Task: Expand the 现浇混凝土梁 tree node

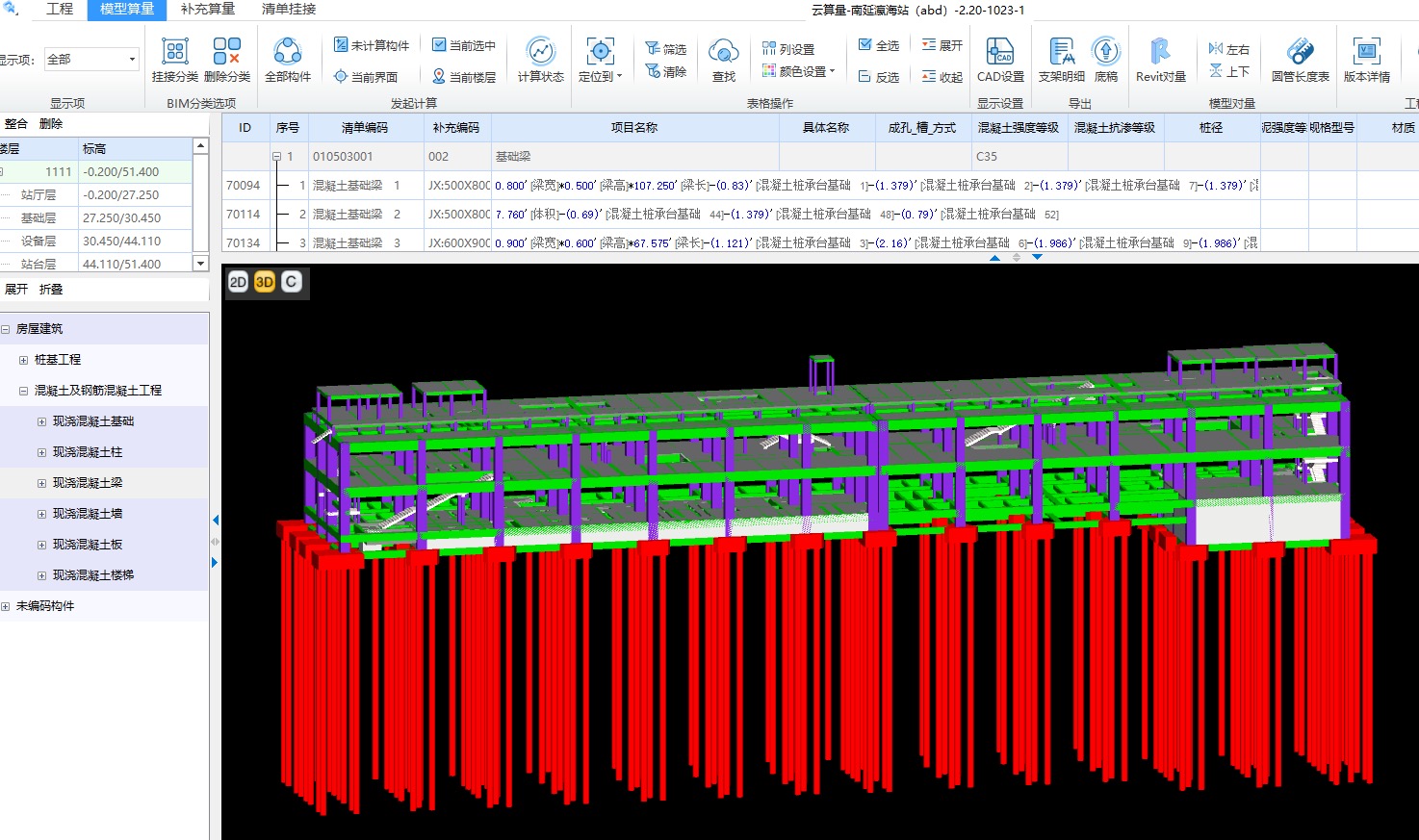Action: [41, 483]
